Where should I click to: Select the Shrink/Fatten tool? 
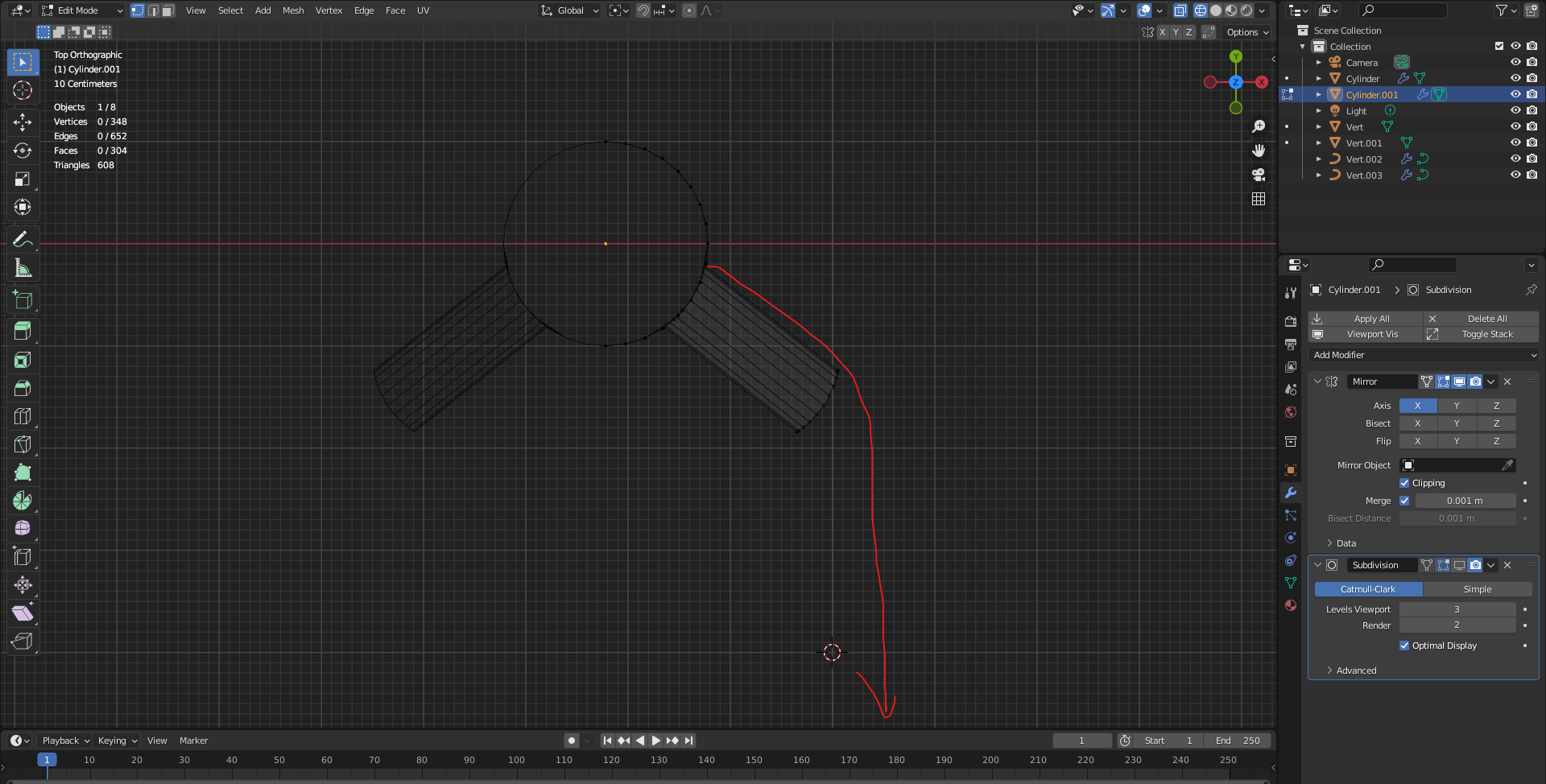23,585
